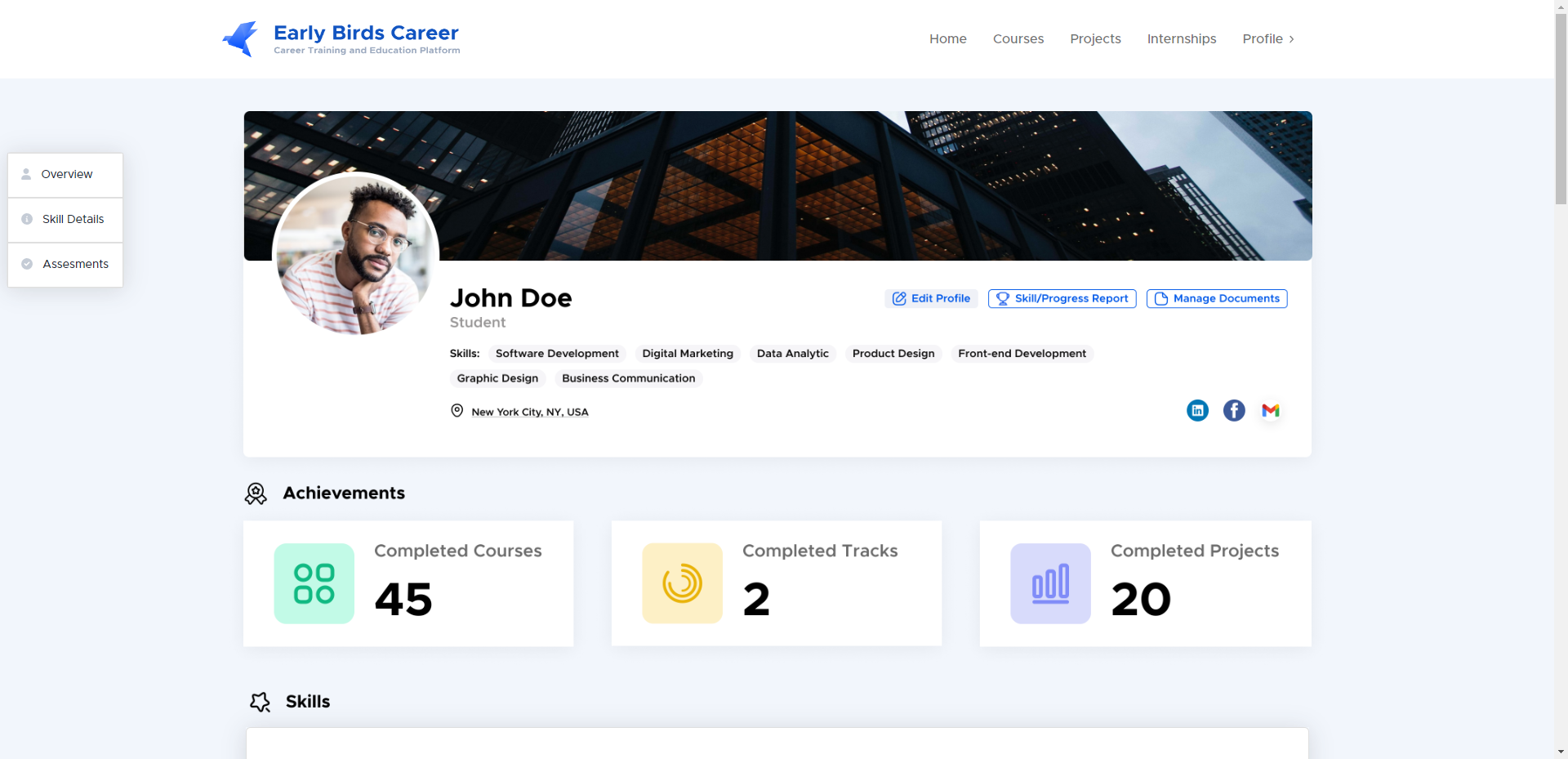Image resolution: width=1568 pixels, height=759 pixels.
Task: Click the Career Training and Education Platform tagline
Action: tap(367, 51)
